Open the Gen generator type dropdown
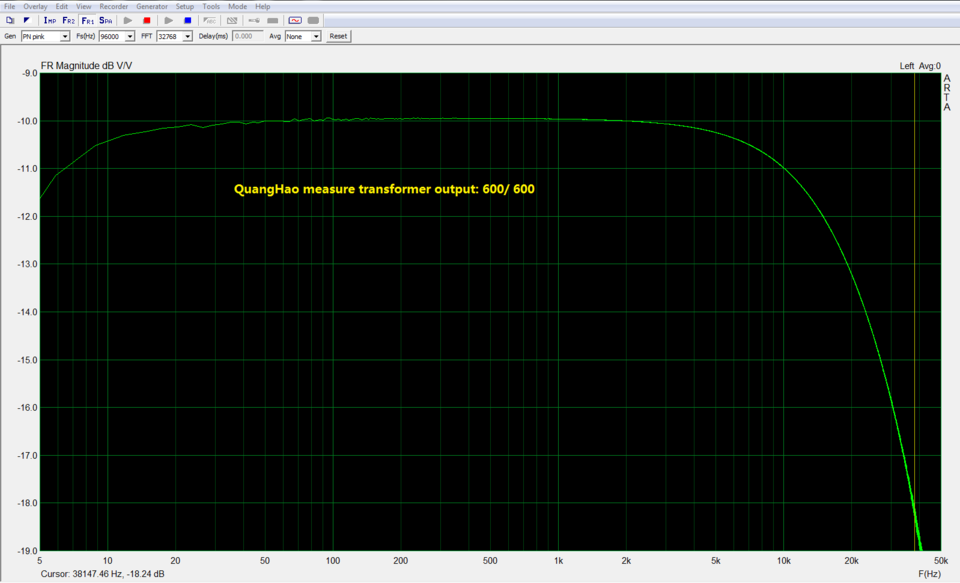This screenshot has width=960, height=583. [x=45, y=37]
